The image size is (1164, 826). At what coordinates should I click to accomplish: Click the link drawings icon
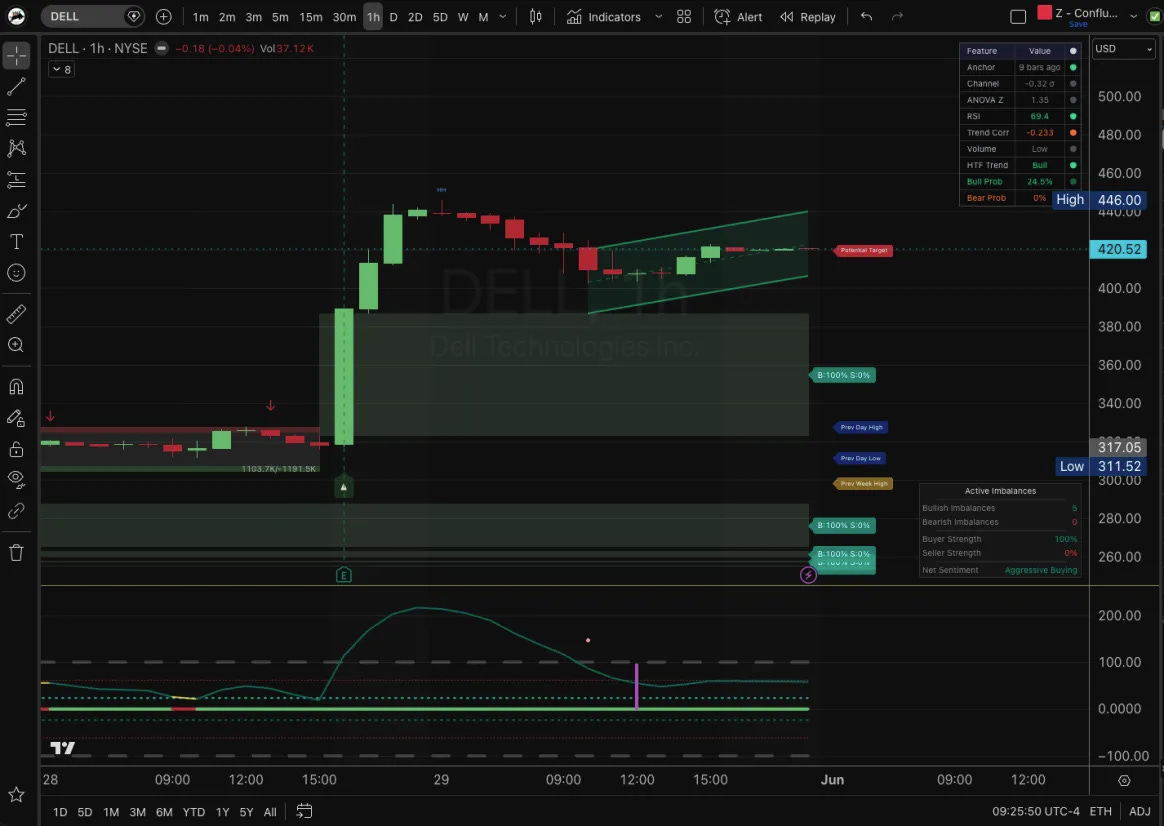point(16,511)
